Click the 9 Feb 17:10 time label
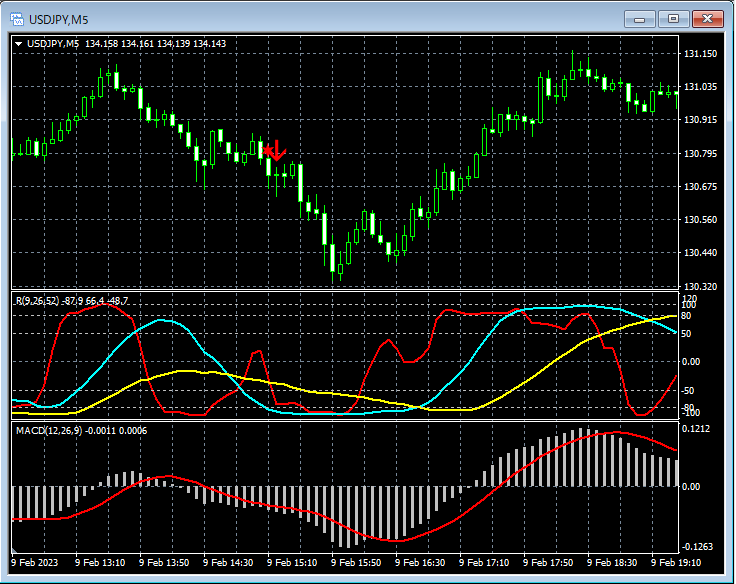The width and height of the screenshot is (736, 584). 483,564
